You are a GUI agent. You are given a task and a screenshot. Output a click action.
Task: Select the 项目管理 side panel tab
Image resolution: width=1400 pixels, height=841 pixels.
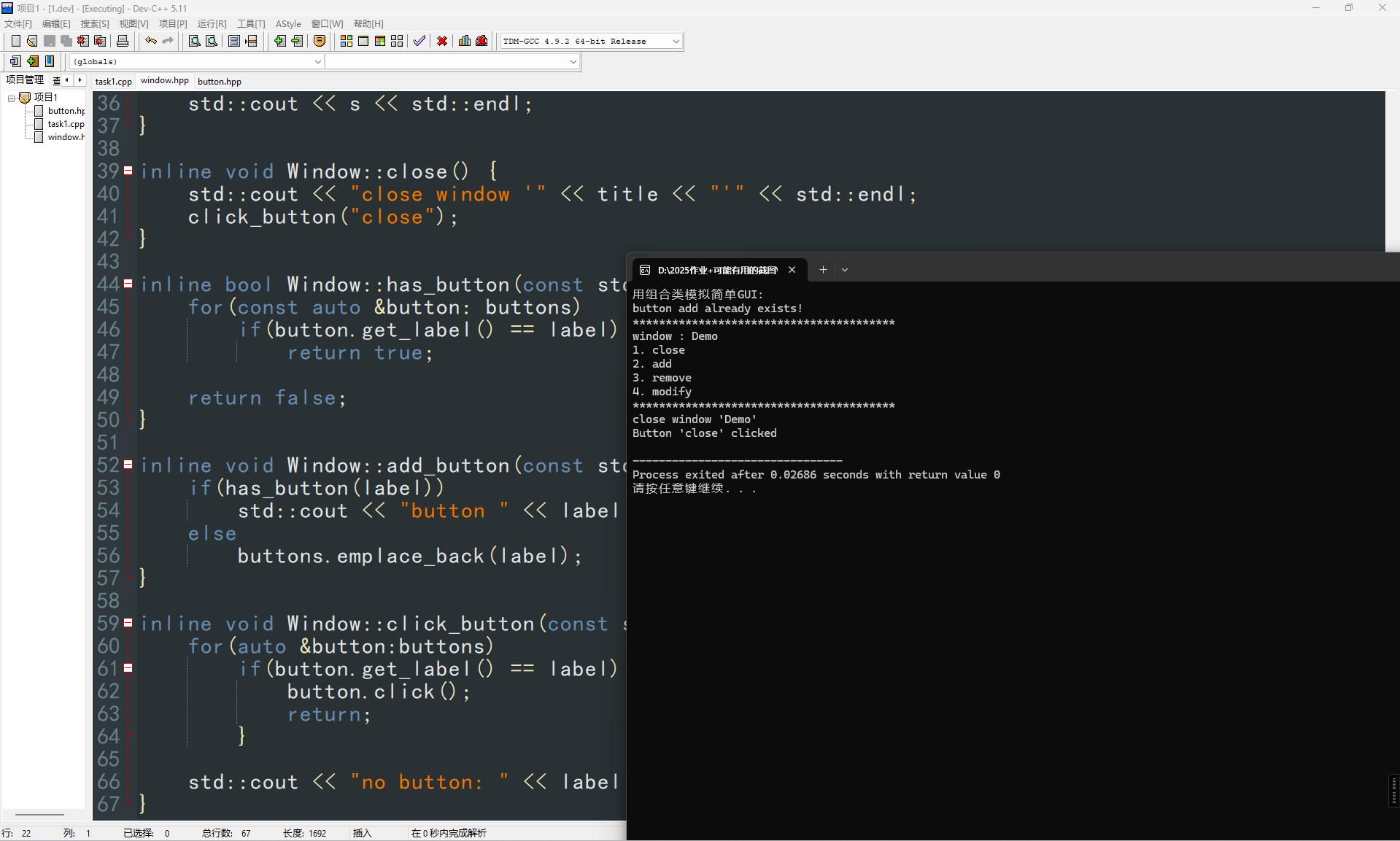25,80
